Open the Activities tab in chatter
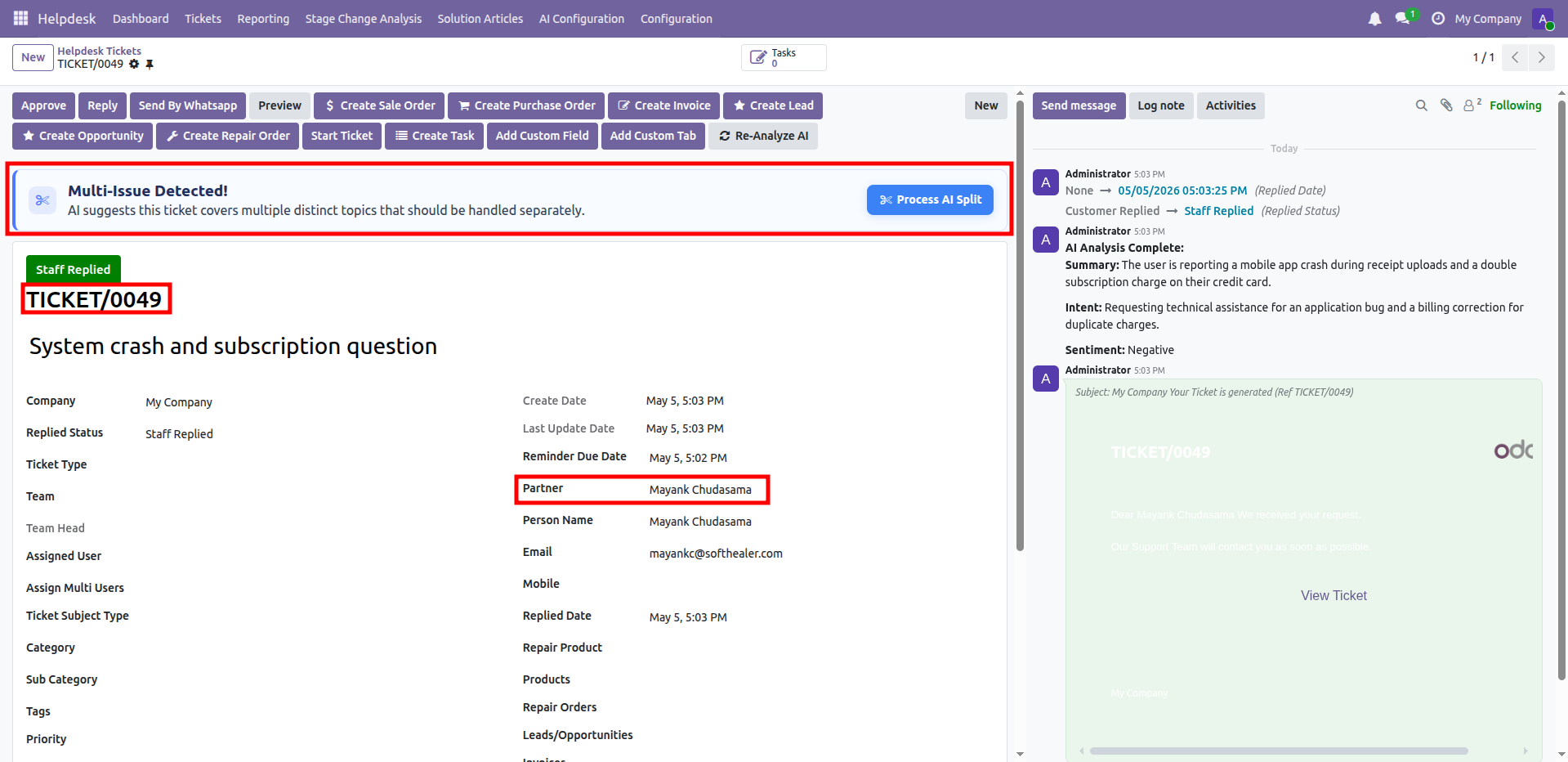 pos(1231,105)
